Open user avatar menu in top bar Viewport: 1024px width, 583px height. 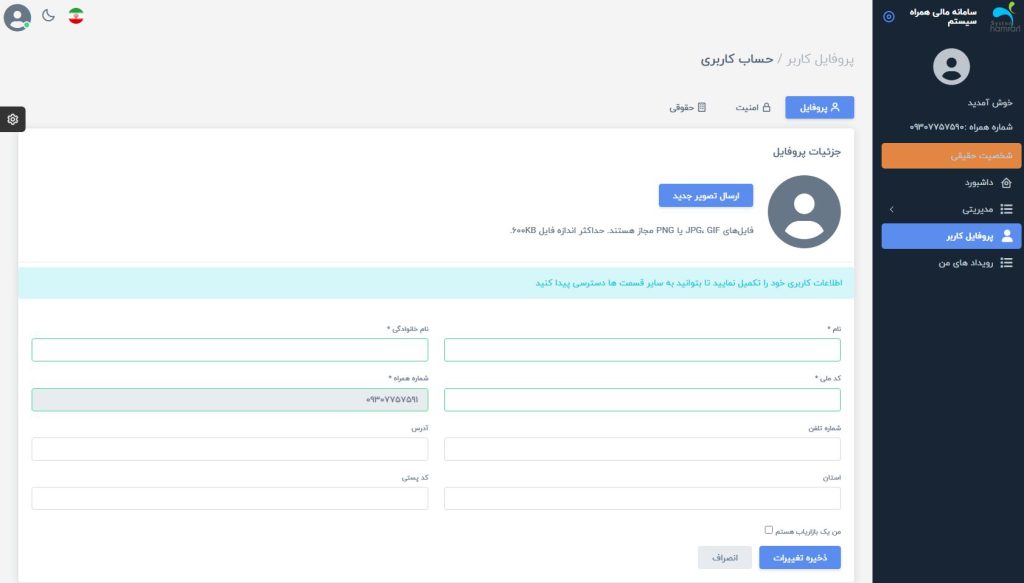[x=17, y=17]
